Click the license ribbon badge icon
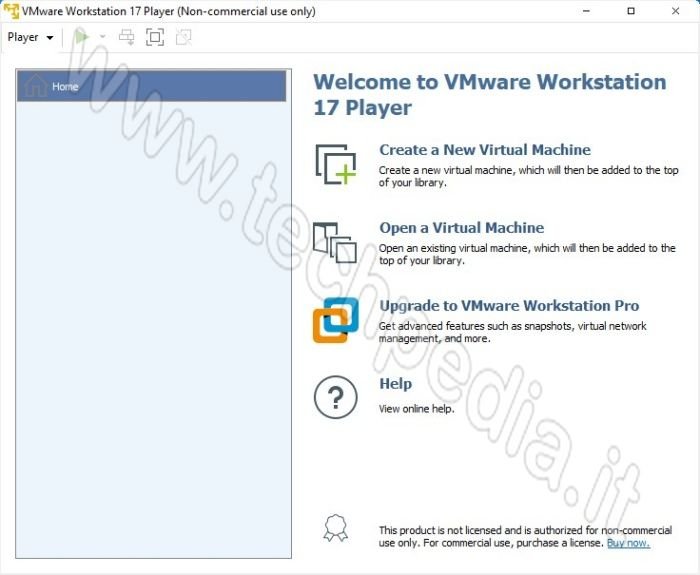The height and width of the screenshot is (575, 700). pyautogui.click(x=336, y=528)
